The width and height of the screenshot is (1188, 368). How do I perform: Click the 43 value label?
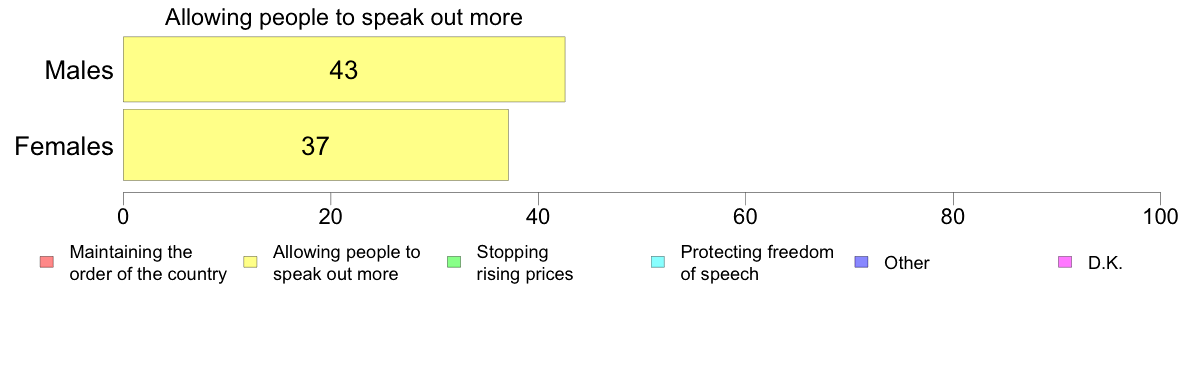point(343,70)
